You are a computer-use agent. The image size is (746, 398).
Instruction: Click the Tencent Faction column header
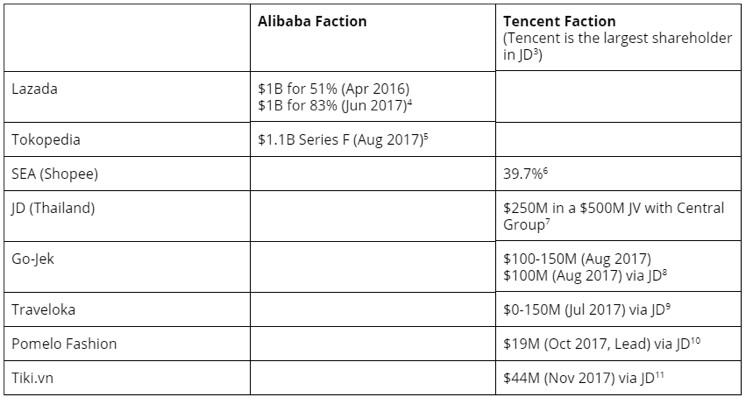click(x=559, y=21)
